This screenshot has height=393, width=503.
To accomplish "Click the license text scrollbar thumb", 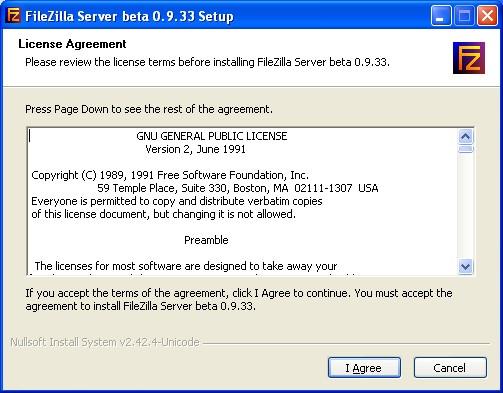I will 465,149.
